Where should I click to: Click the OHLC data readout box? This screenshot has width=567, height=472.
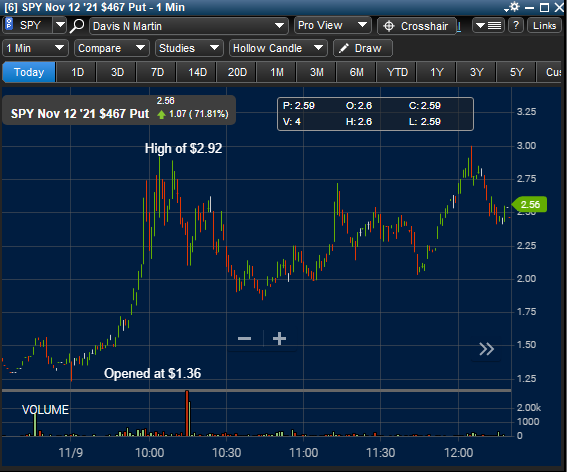(x=375, y=114)
